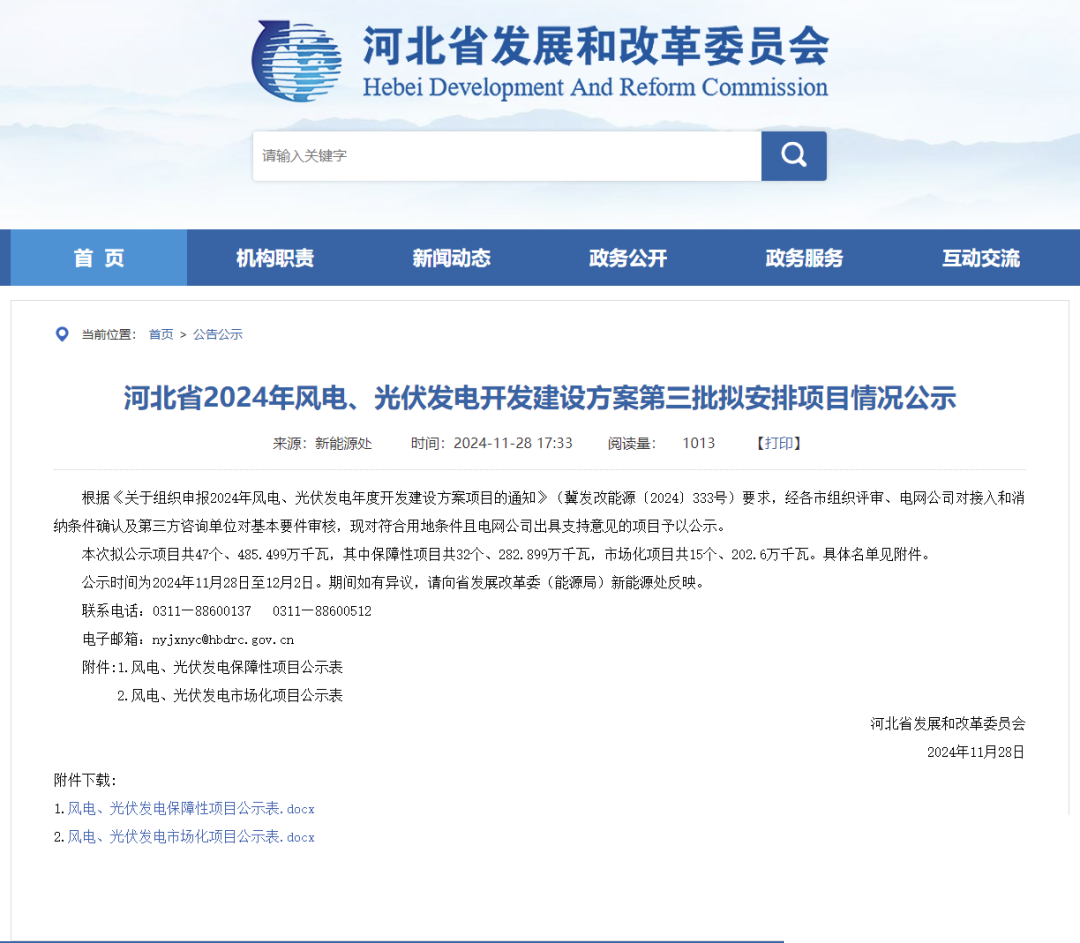Image resolution: width=1080 pixels, height=943 pixels.
Task: Download 风电、光伏发电市场化项目公示表.docx
Action: tap(191, 837)
